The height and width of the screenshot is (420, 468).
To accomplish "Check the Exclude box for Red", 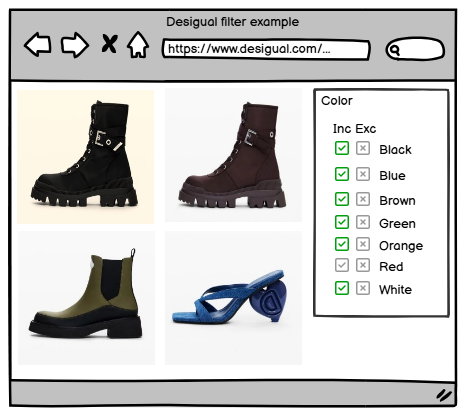I will tap(363, 265).
